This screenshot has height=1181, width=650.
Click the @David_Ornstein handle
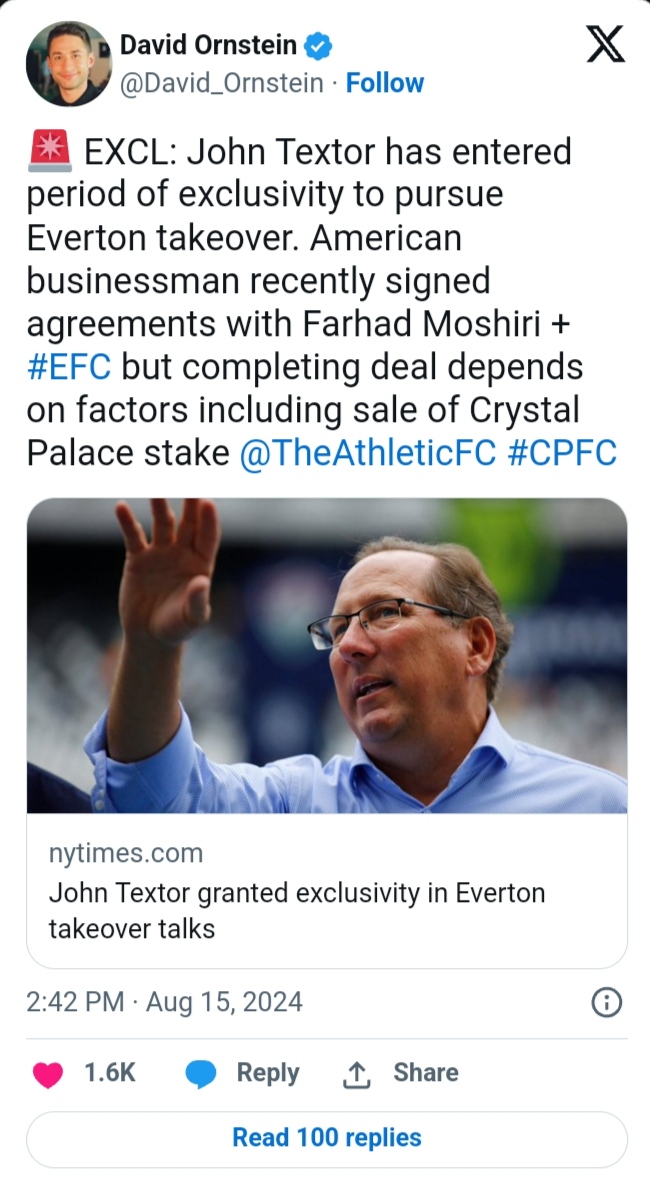[x=221, y=83]
